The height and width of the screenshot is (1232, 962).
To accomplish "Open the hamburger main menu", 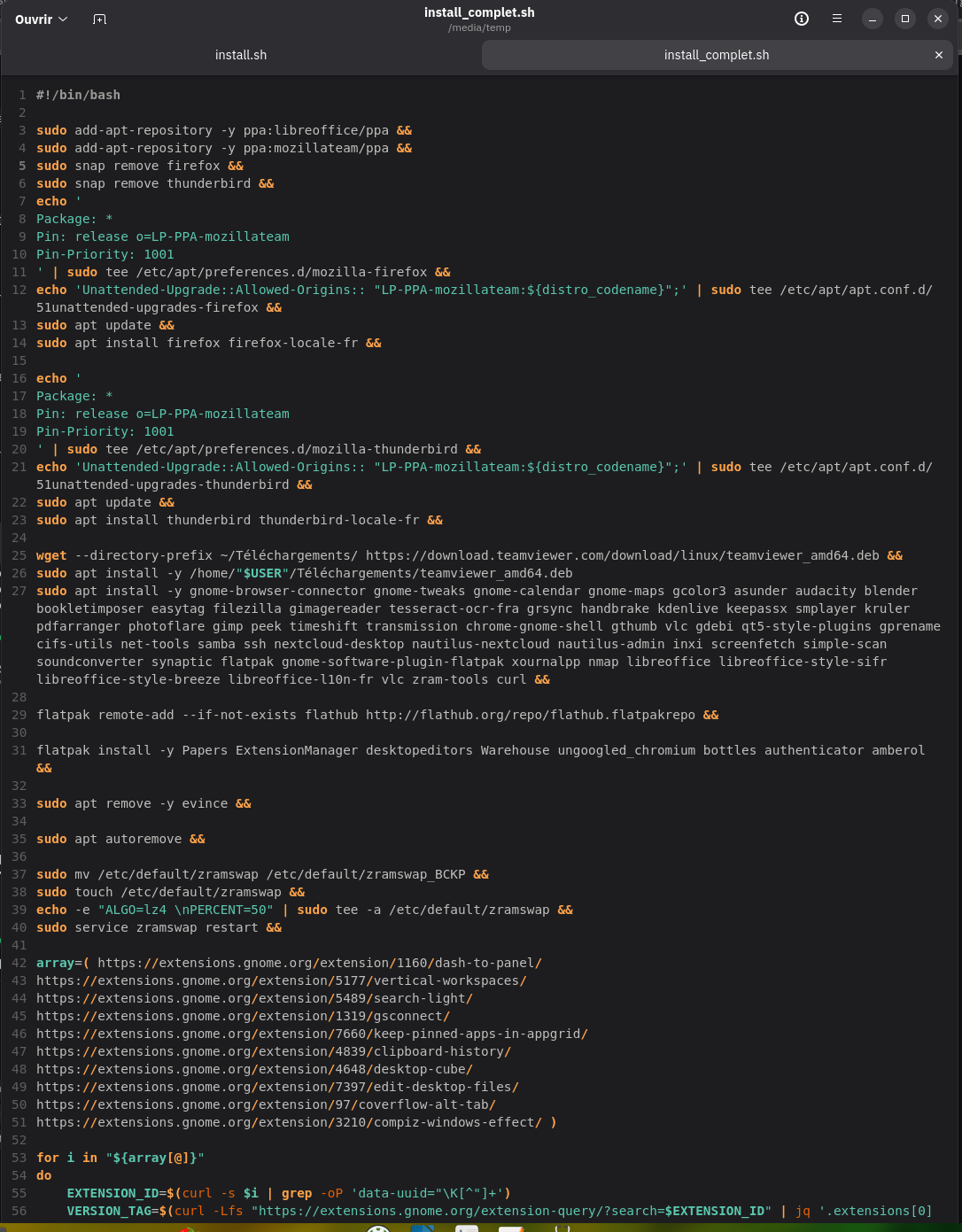I will (x=836, y=19).
